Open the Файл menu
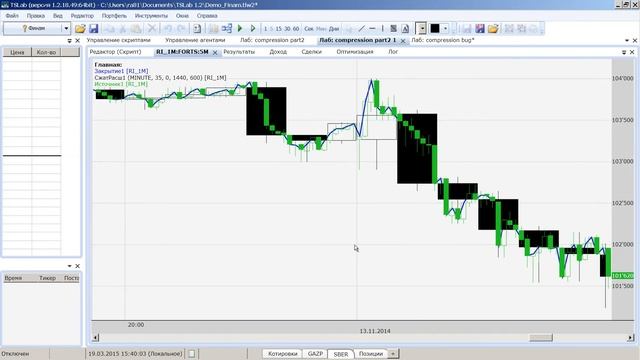This screenshot has width=640, height=360. tap(12, 16)
